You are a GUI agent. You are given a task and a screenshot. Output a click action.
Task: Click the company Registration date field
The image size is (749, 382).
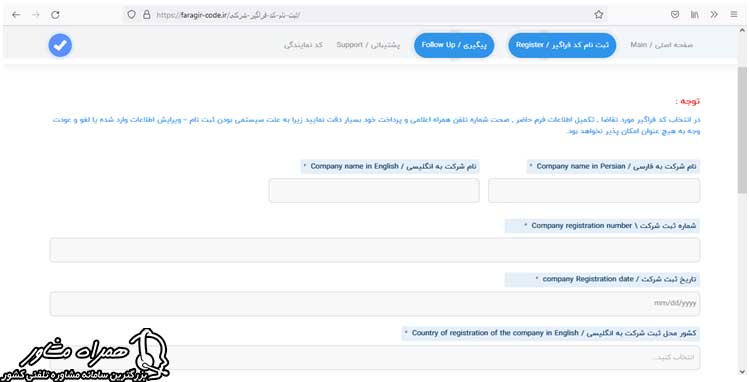point(375,304)
